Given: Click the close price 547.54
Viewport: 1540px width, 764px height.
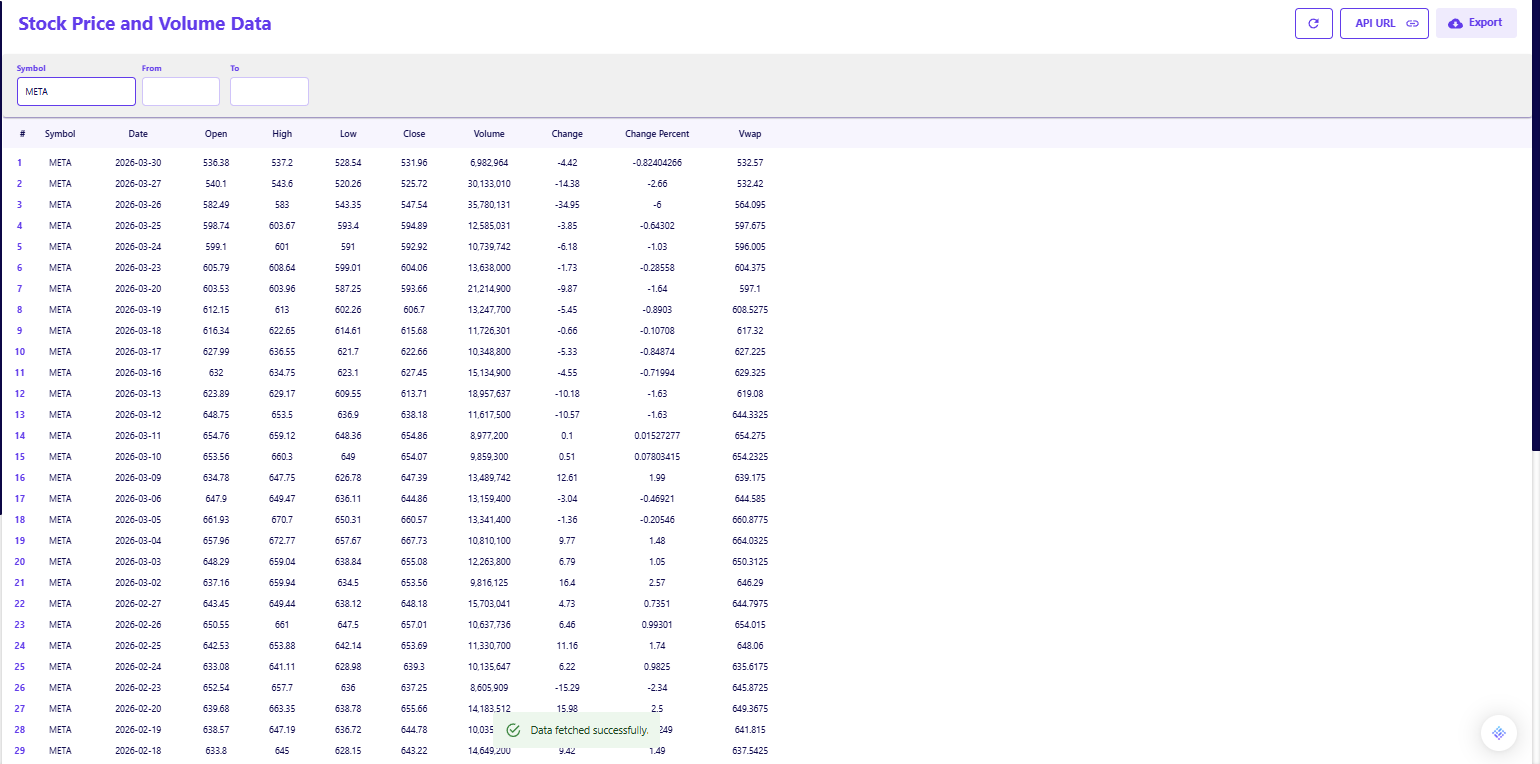Looking at the screenshot, I should pyautogui.click(x=414, y=204).
